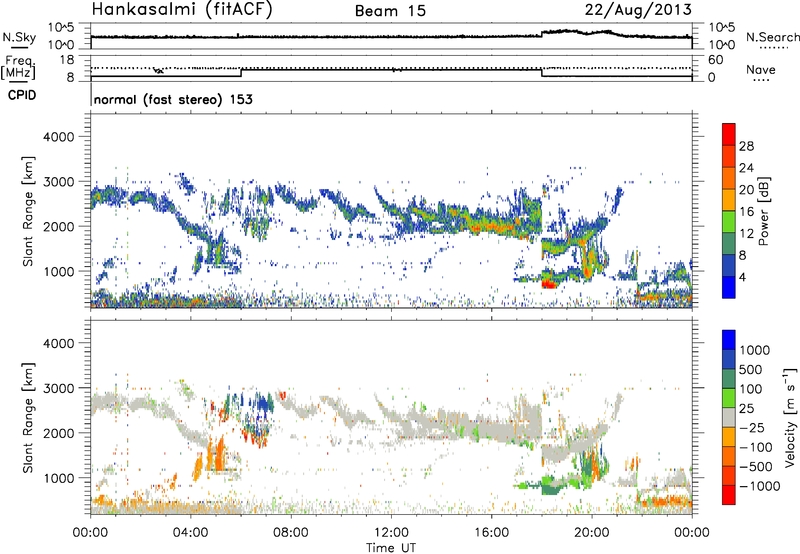Click the date '22/Aug/2013'
This screenshot has width=800, height=554.
(x=638, y=10)
